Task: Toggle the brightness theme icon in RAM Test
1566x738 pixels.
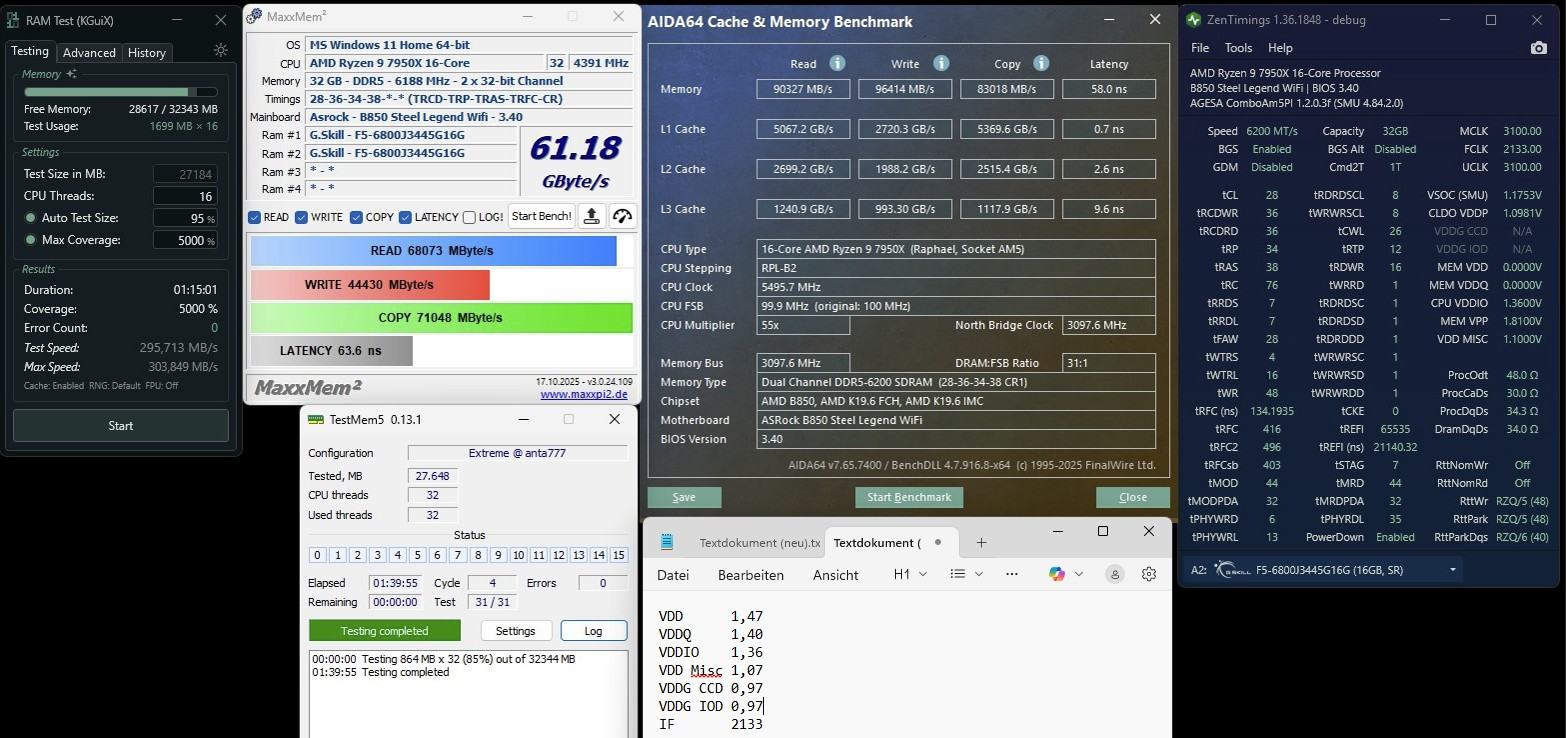Action: click(221, 50)
